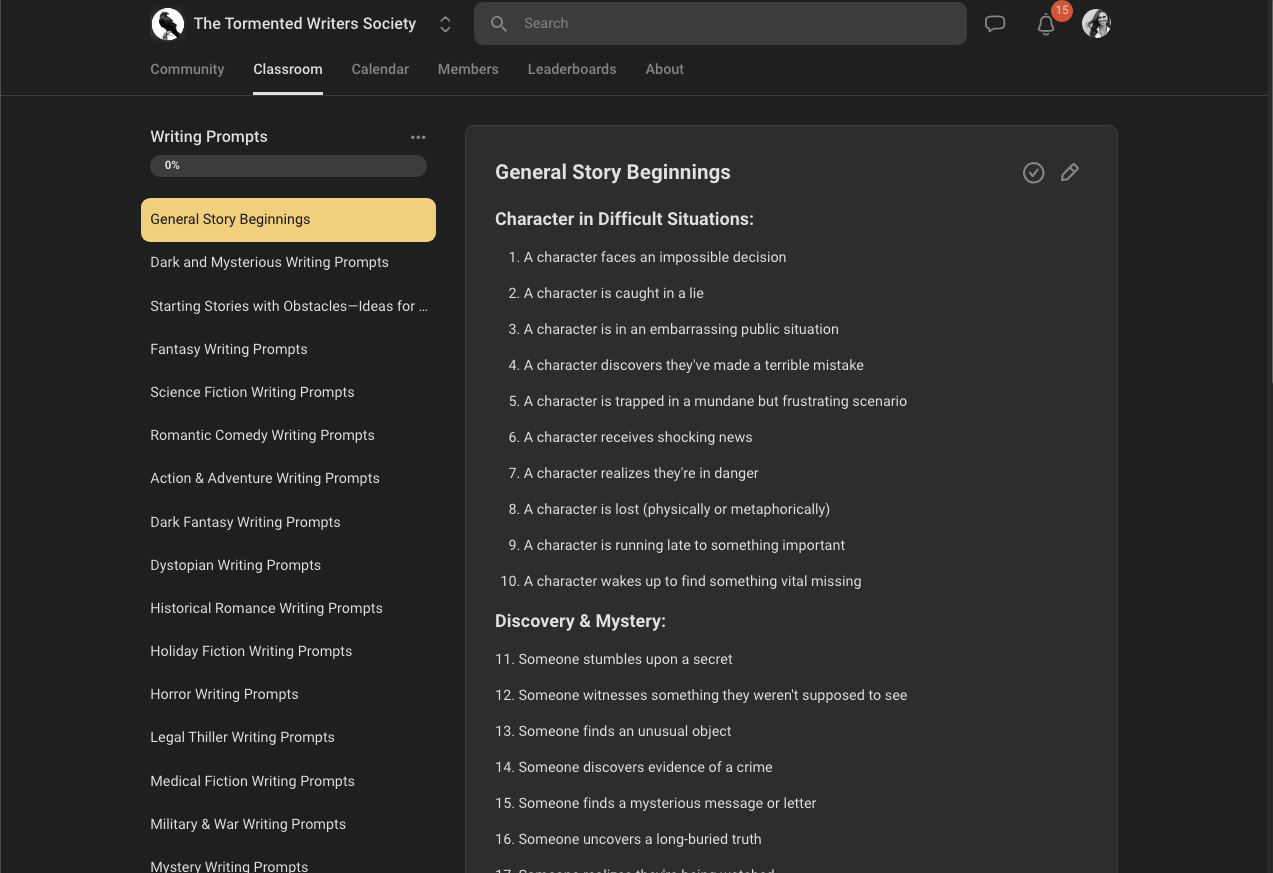View the Leaderboards tab

[x=572, y=69]
